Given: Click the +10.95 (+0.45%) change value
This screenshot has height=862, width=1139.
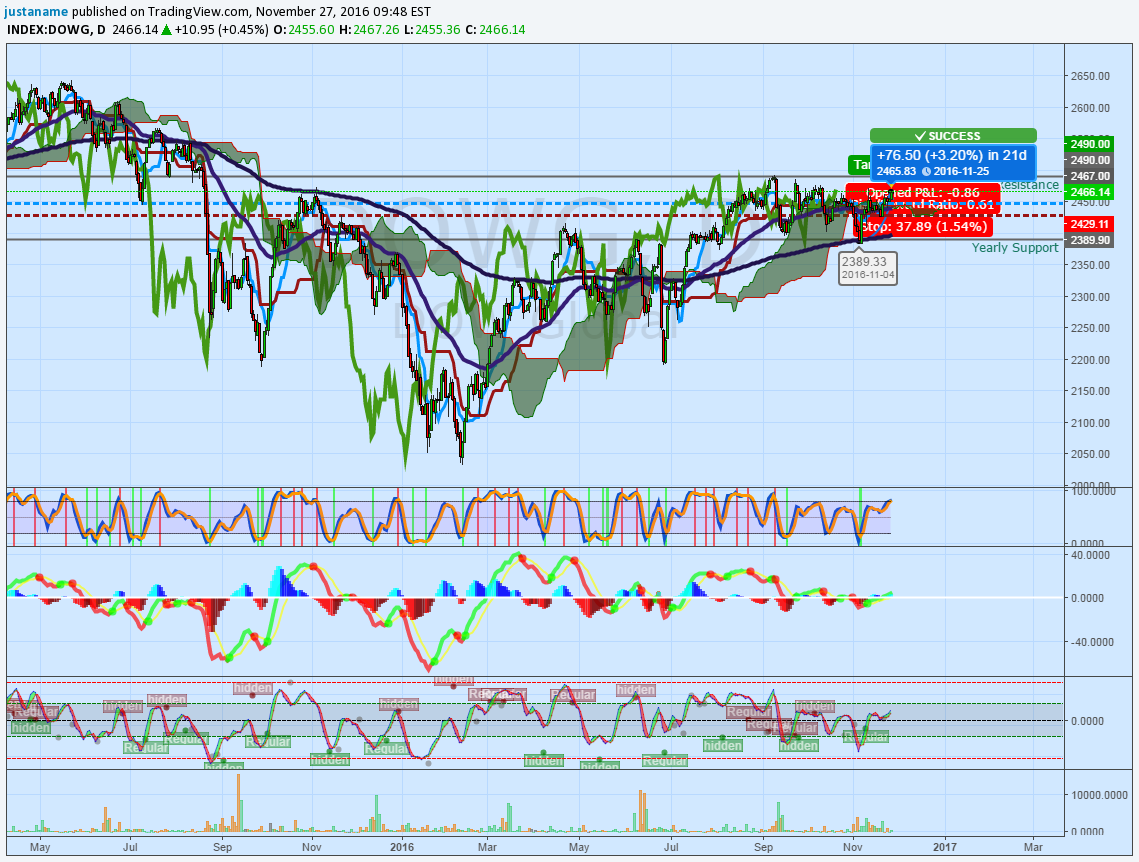Looking at the screenshot, I should (222, 30).
